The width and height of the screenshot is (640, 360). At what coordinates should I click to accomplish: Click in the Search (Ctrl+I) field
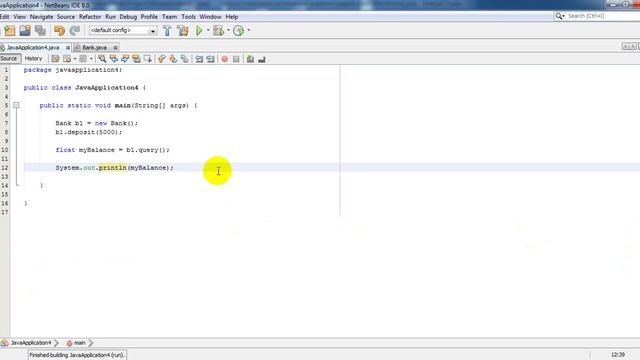602,16
